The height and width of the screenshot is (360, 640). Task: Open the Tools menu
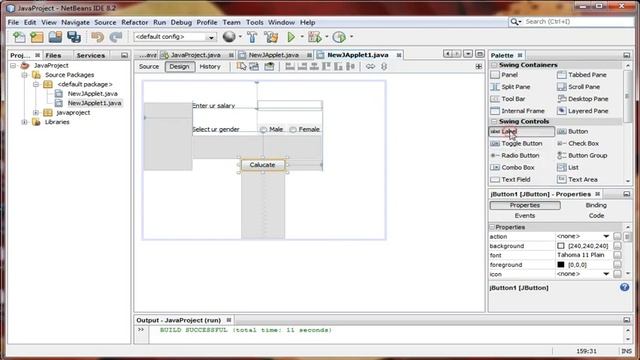[254, 22]
